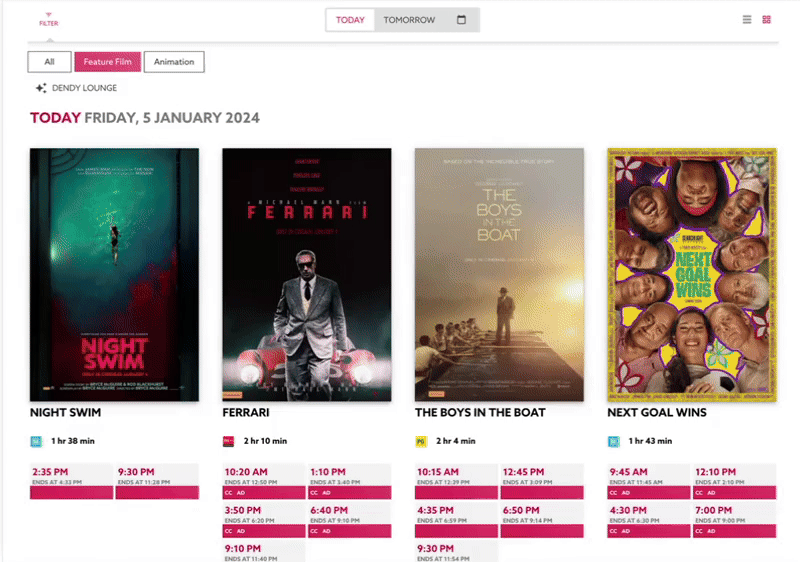The image size is (800, 562).
Task: Click the Dendy Lounge sparkle icon
Action: pyautogui.click(x=41, y=88)
